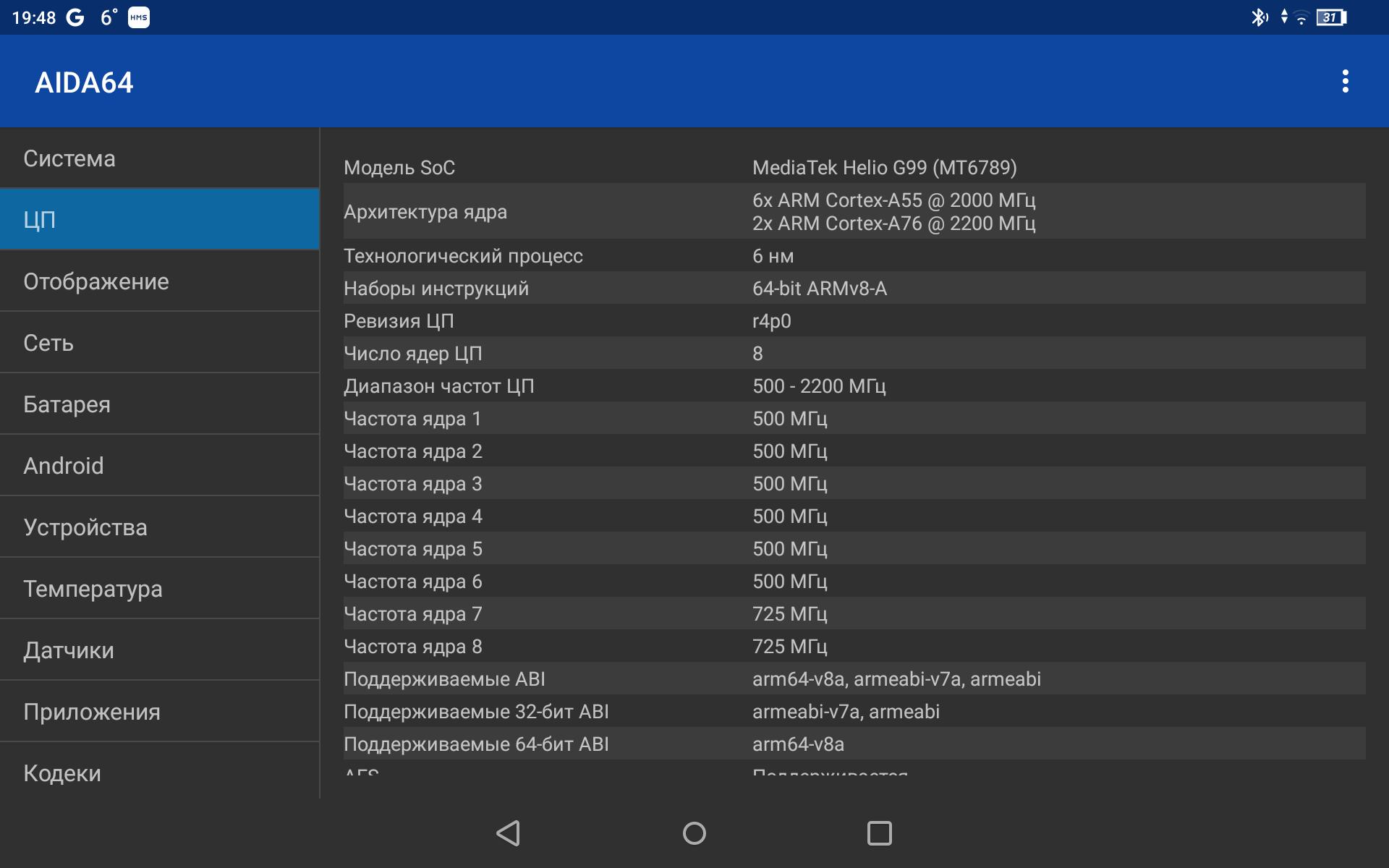Open the Система section
1389x868 pixels.
[159, 158]
